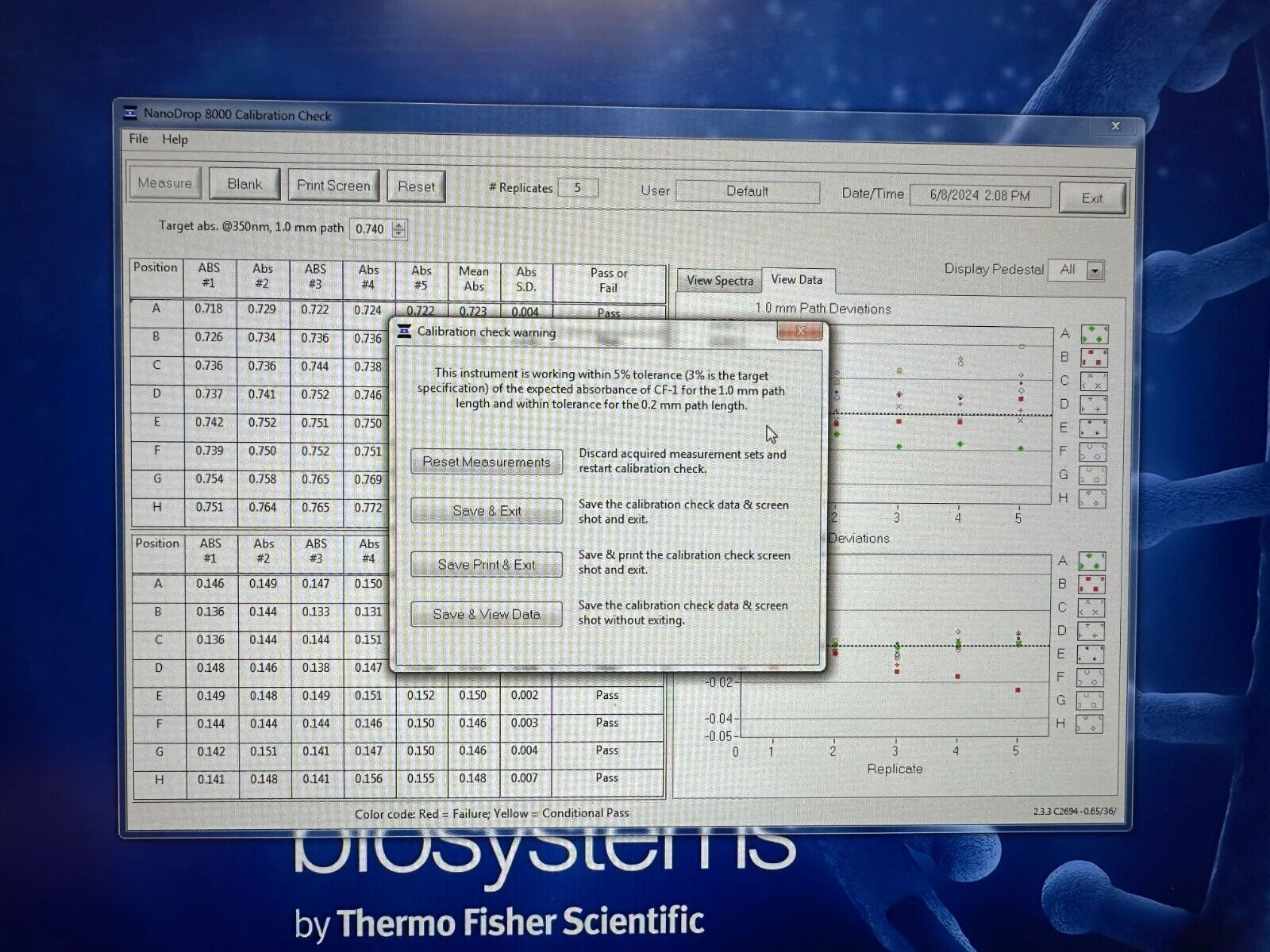Screen dimensions: 1270x952
Task: Open the Help menu
Action: pyautogui.click(x=175, y=140)
